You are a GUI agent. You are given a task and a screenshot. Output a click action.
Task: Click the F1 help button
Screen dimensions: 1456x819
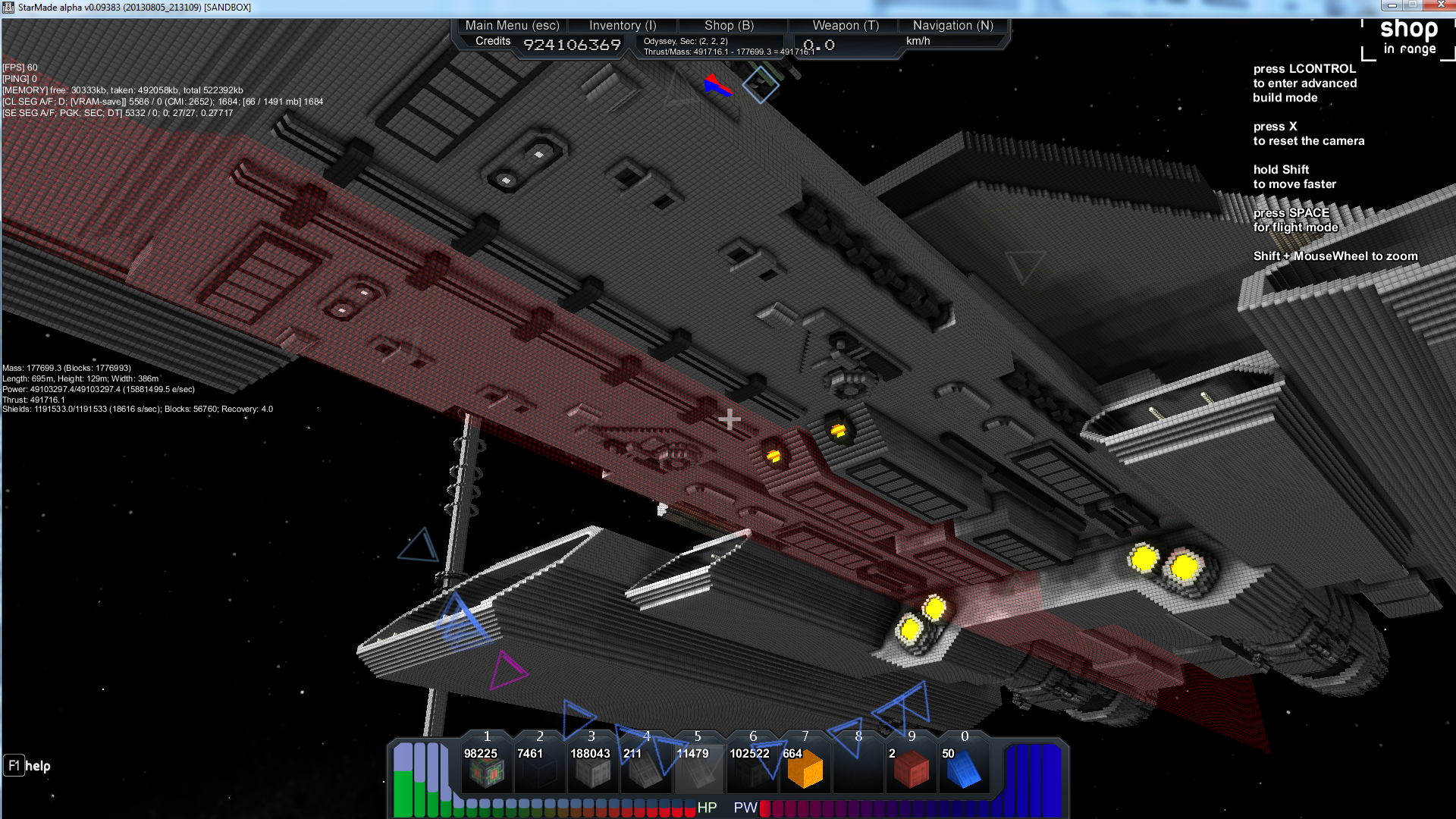click(x=27, y=766)
